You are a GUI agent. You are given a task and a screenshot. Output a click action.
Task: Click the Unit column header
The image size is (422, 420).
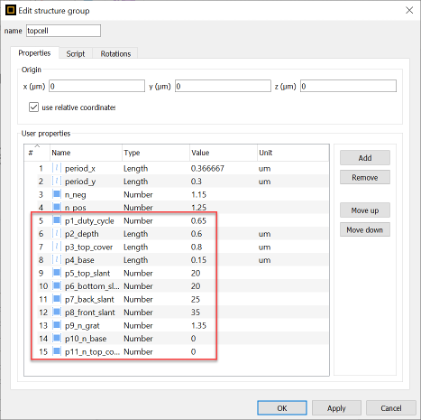[293, 153]
